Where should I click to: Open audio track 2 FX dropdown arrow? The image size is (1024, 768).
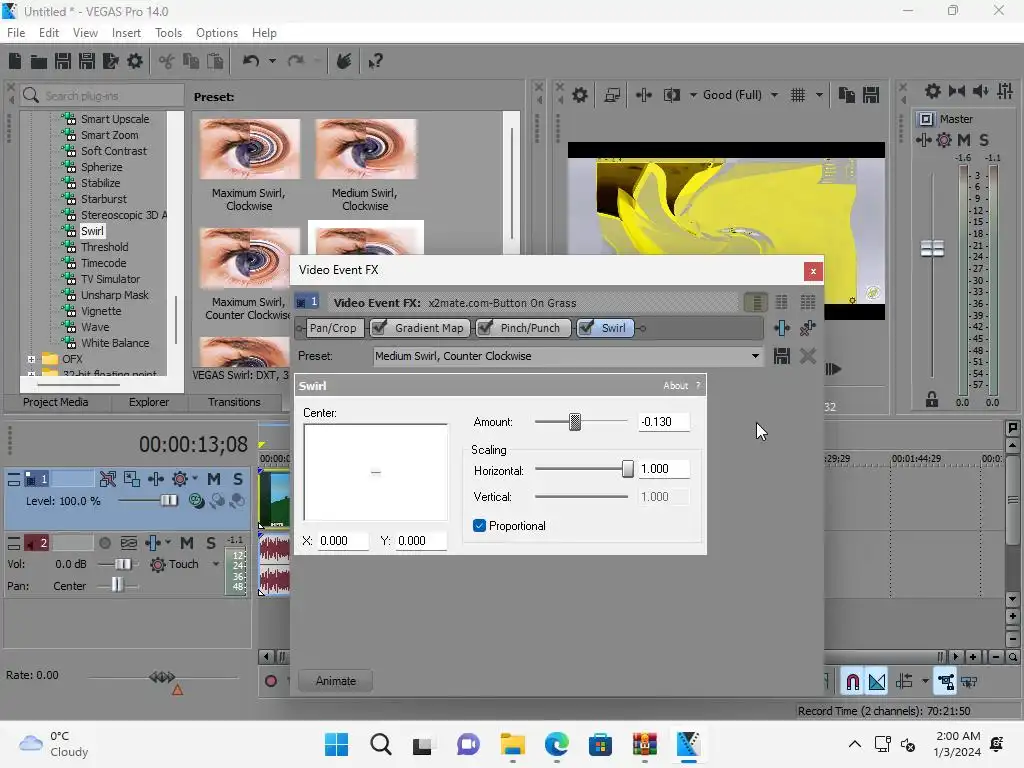pos(168,543)
